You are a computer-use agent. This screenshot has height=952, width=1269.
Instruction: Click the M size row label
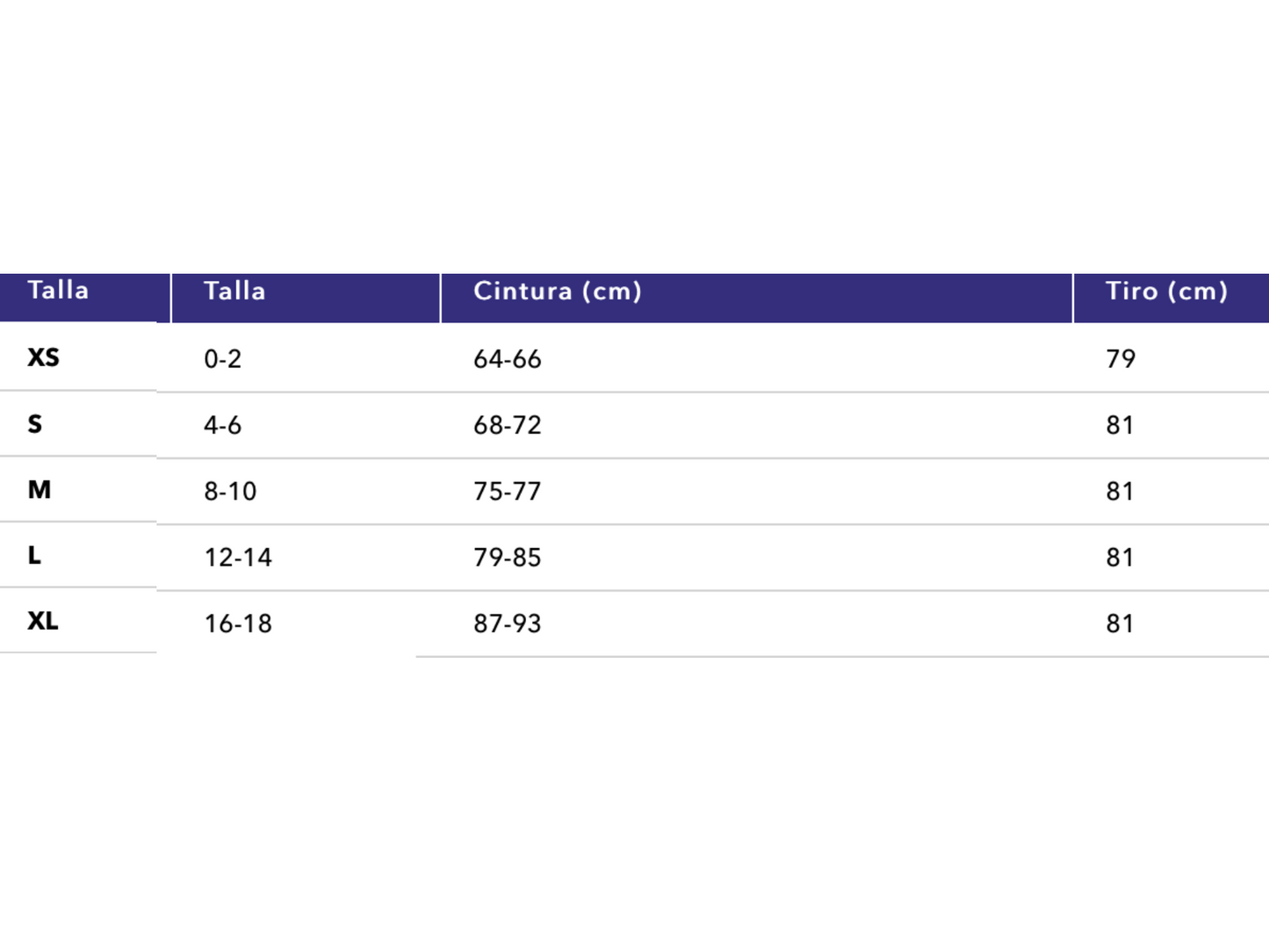[x=40, y=490]
